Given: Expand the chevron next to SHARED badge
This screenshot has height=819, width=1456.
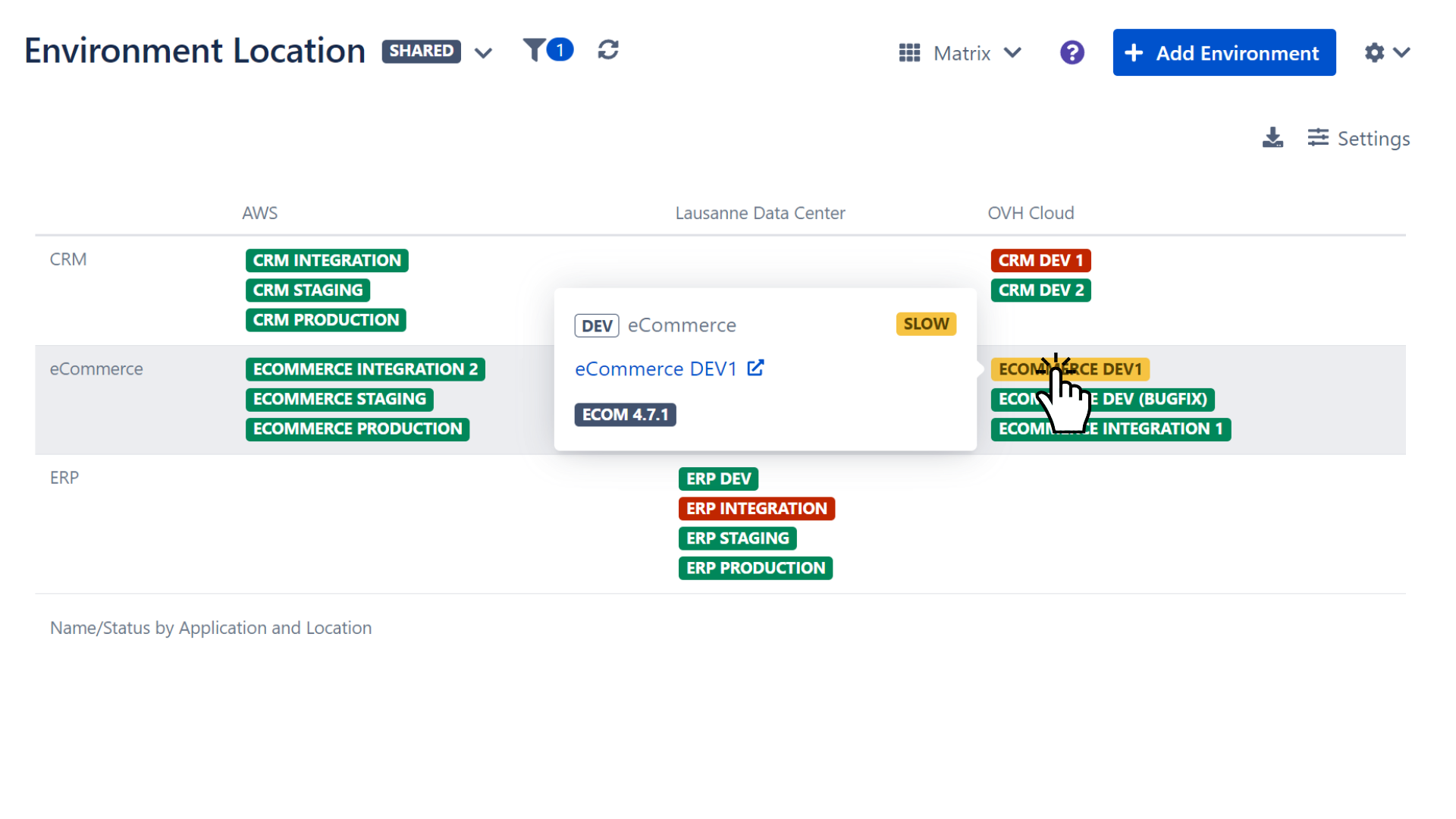Looking at the screenshot, I should tap(483, 52).
